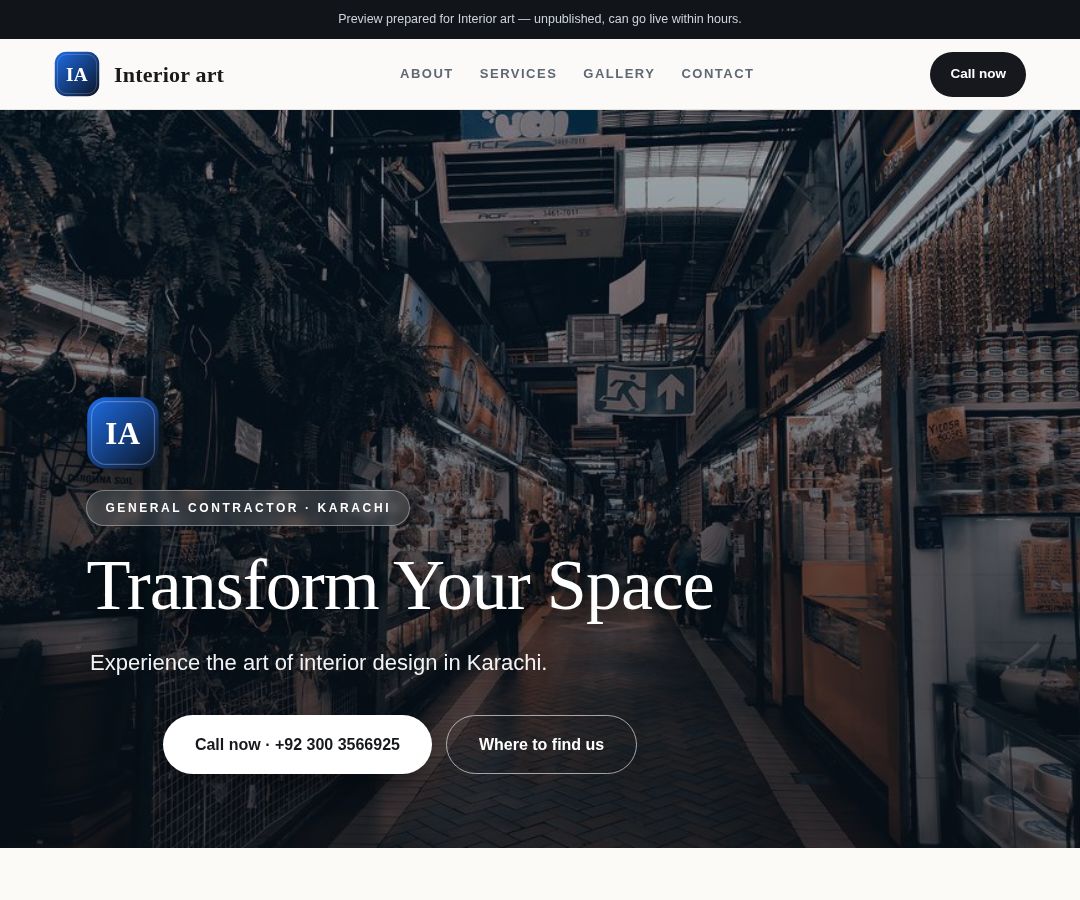This screenshot has height=900, width=1080.
Task: Open the About nav link
Action: coord(426,74)
